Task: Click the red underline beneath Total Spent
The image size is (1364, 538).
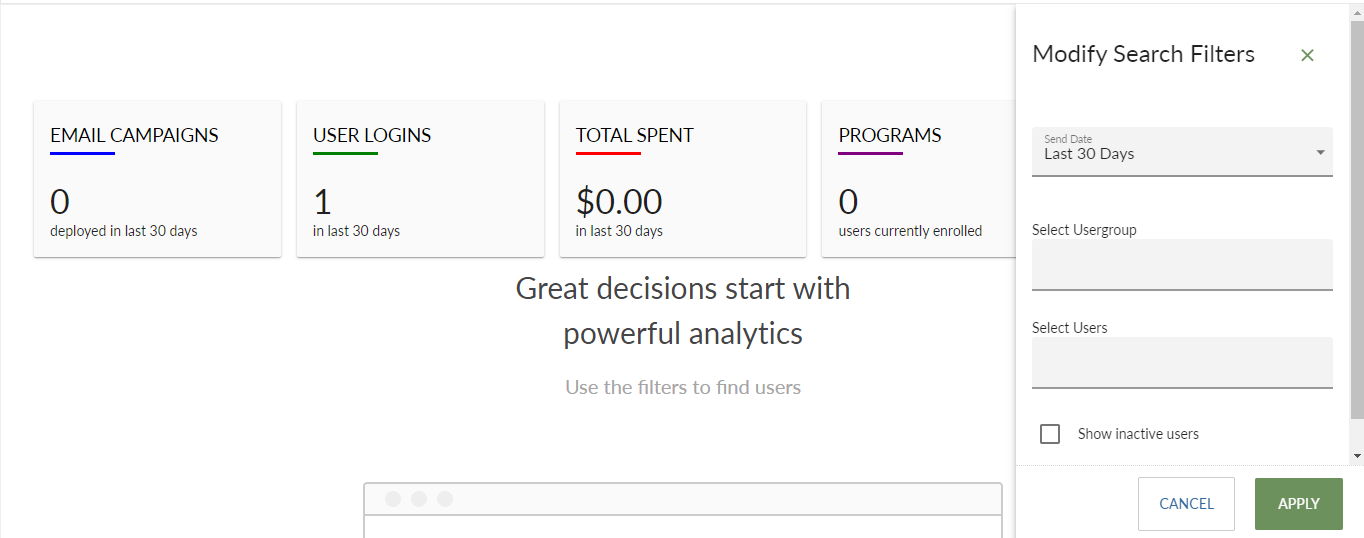Action: coord(608,153)
